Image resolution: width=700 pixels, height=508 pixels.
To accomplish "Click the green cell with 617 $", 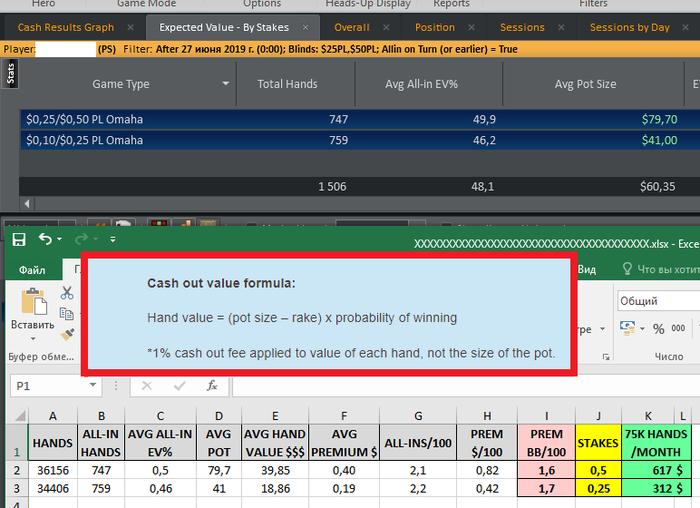I will tap(656, 470).
